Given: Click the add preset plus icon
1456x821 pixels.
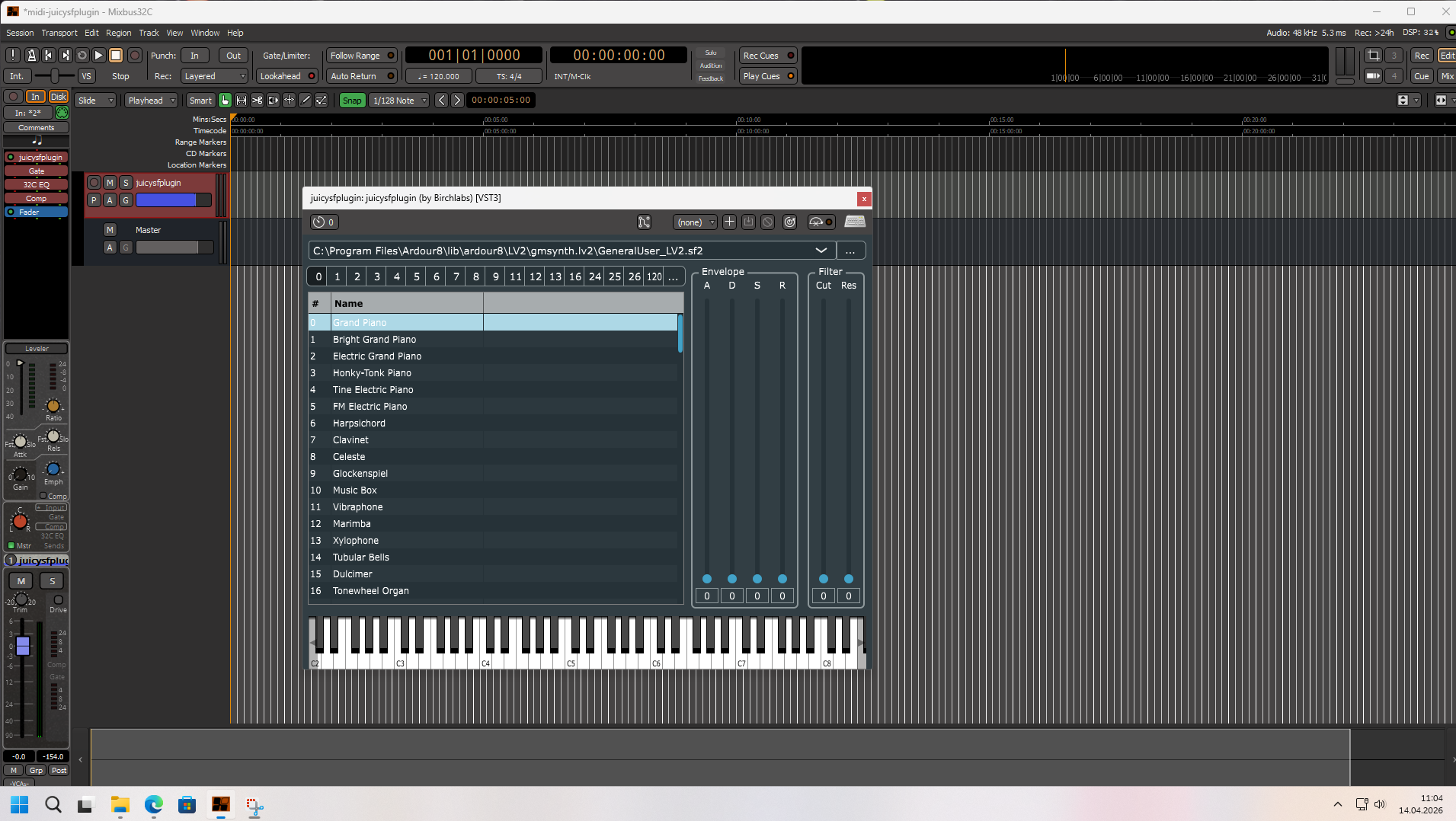Looking at the screenshot, I should point(729,222).
